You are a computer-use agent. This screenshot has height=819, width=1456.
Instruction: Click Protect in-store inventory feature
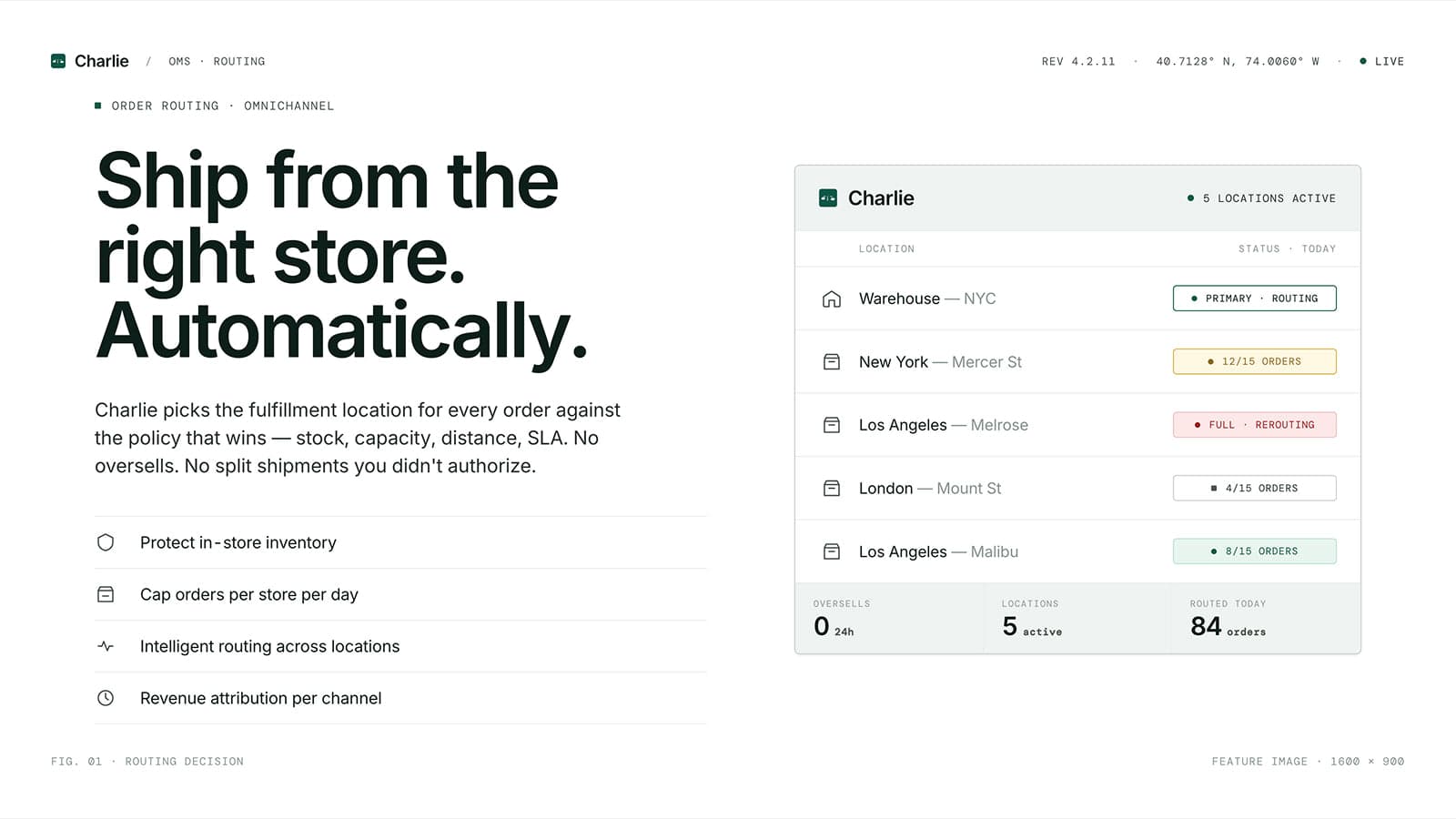tap(400, 542)
